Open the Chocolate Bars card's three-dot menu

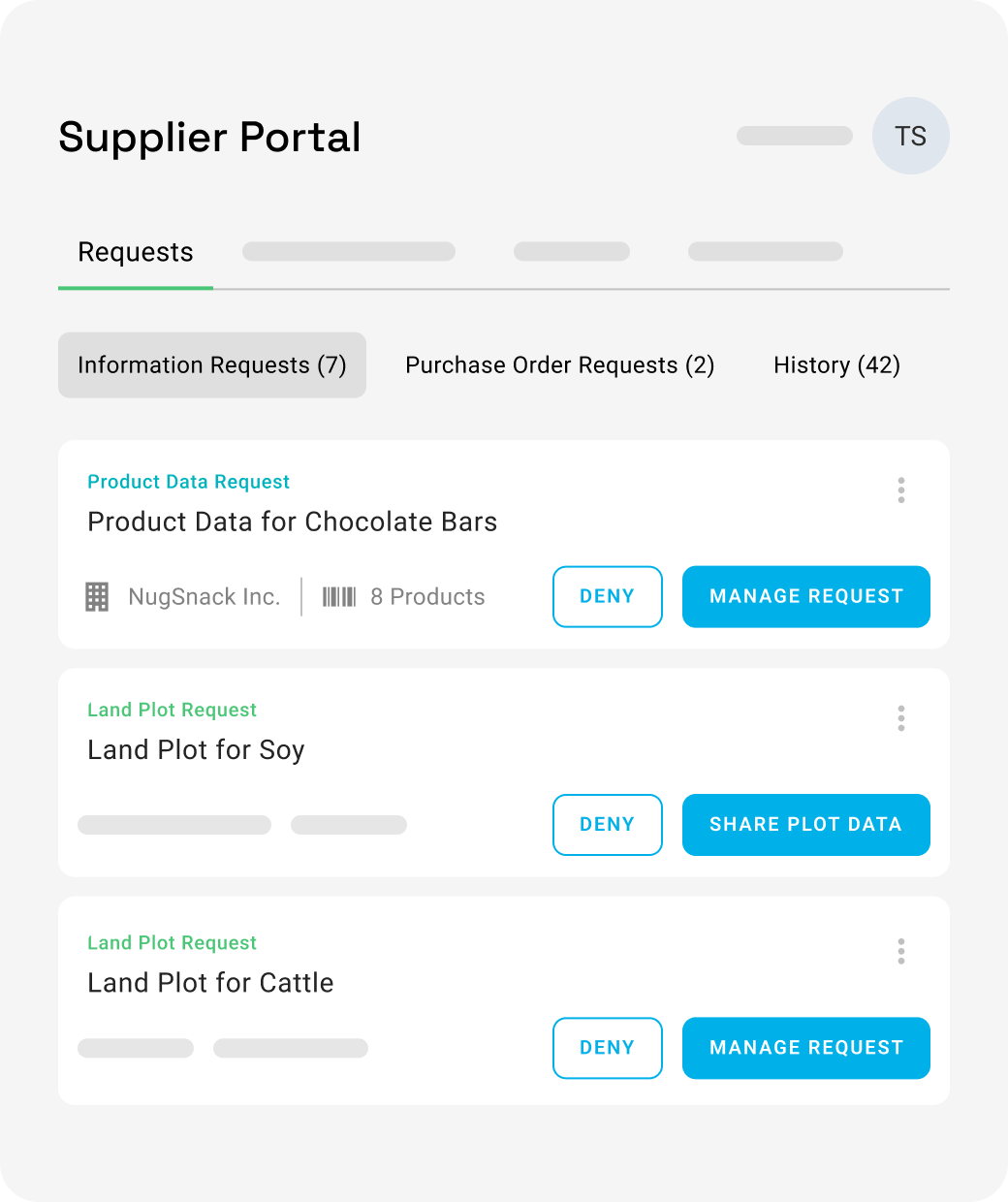click(901, 490)
